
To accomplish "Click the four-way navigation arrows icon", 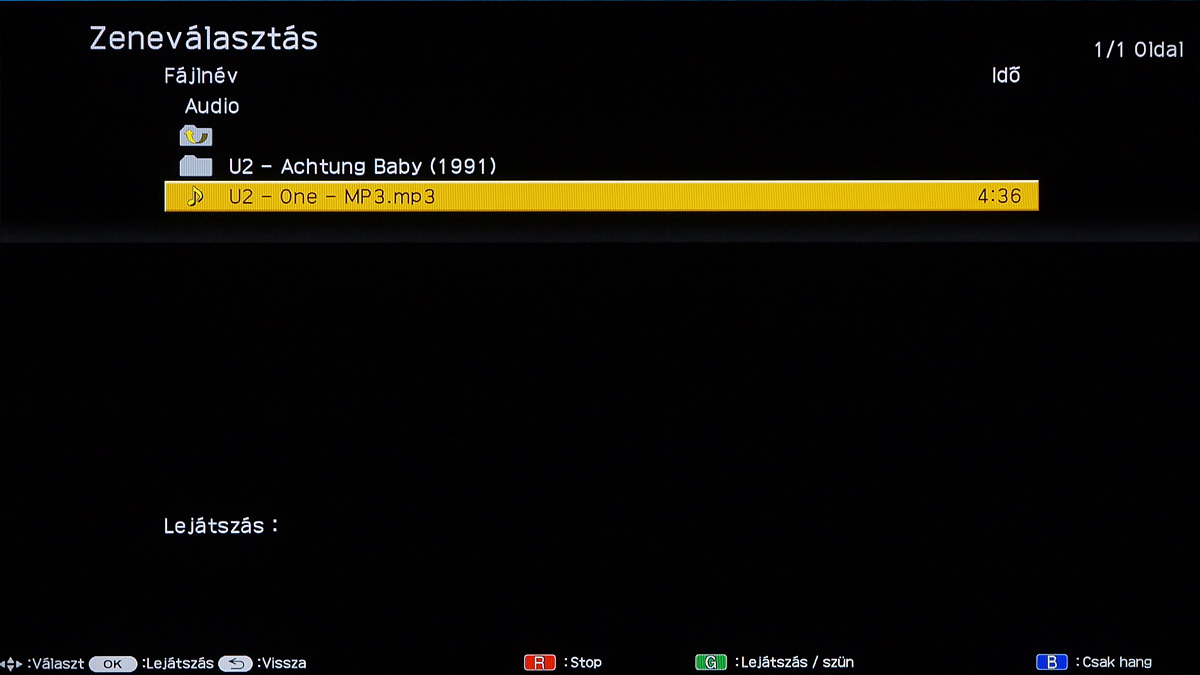I will (x=12, y=663).
